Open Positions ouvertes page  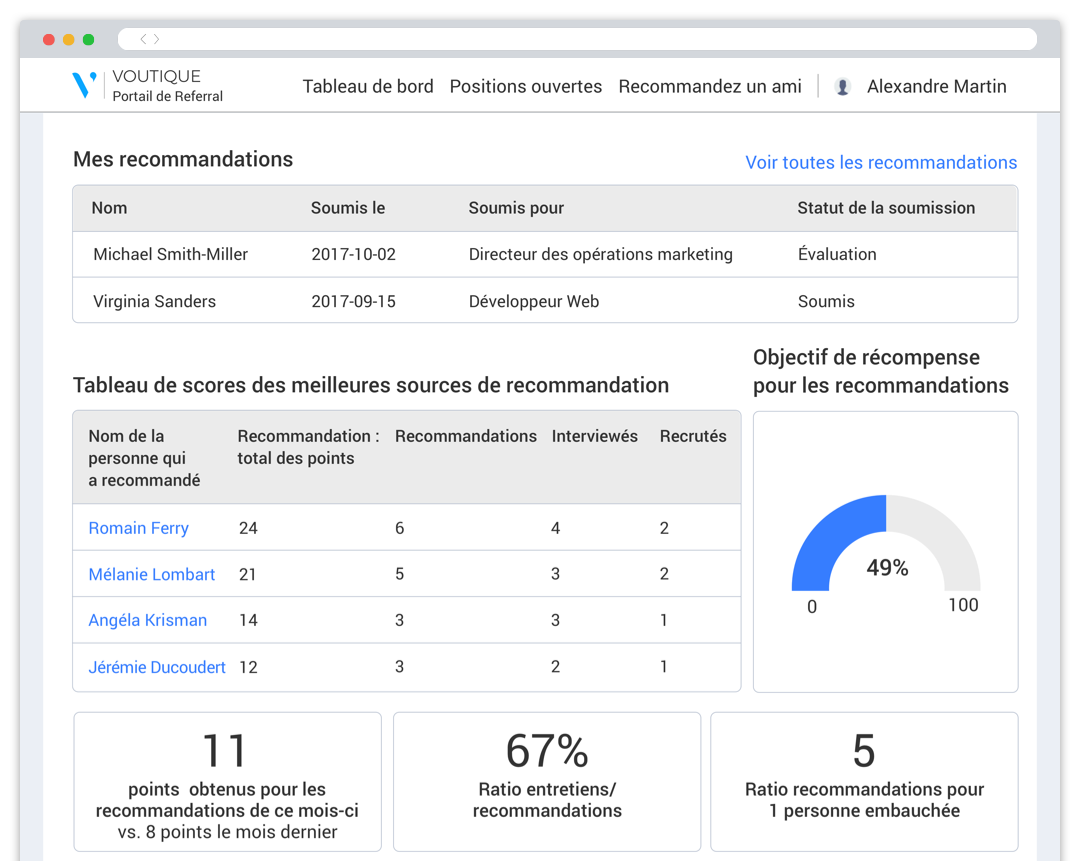[526, 86]
